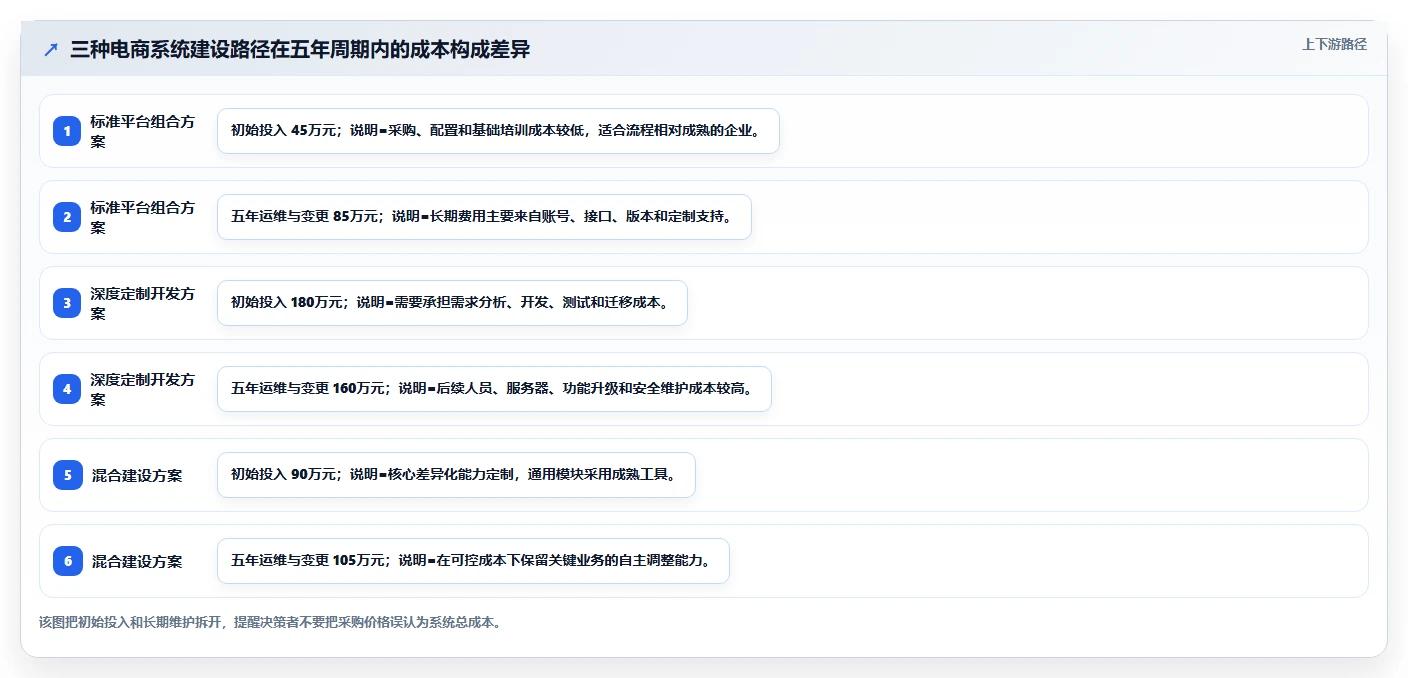Click the number 6 step badge
The image size is (1408, 678).
click(x=67, y=561)
